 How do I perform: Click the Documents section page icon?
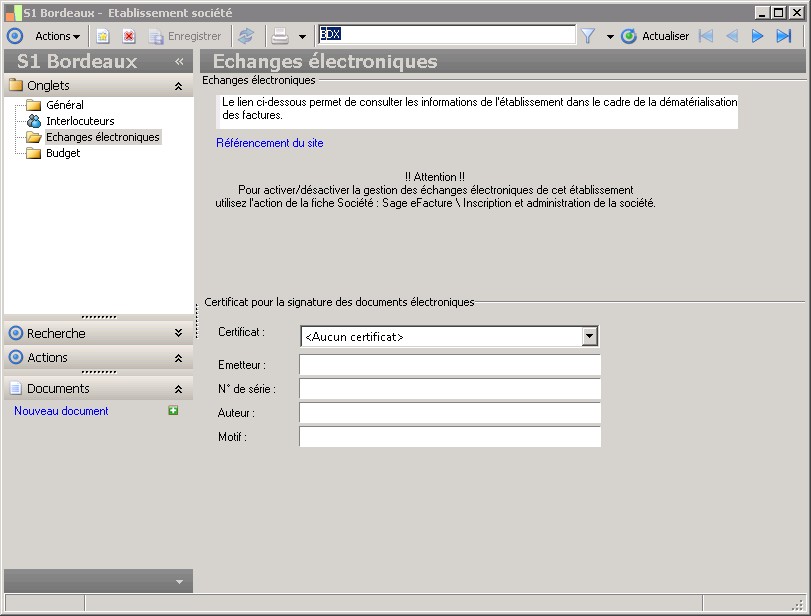pyautogui.click(x=16, y=388)
